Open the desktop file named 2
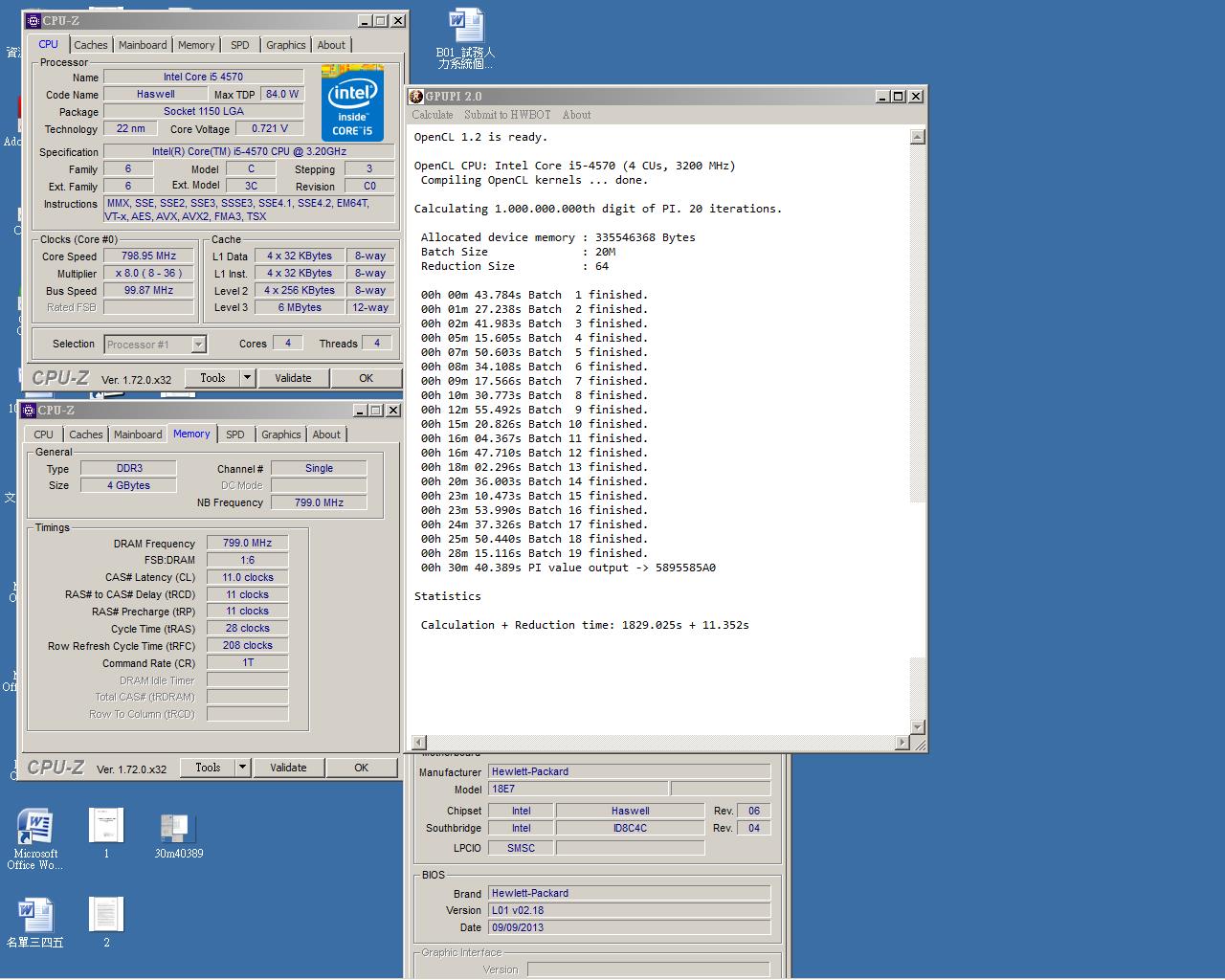 pyautogui.click(x=106, y=923)
